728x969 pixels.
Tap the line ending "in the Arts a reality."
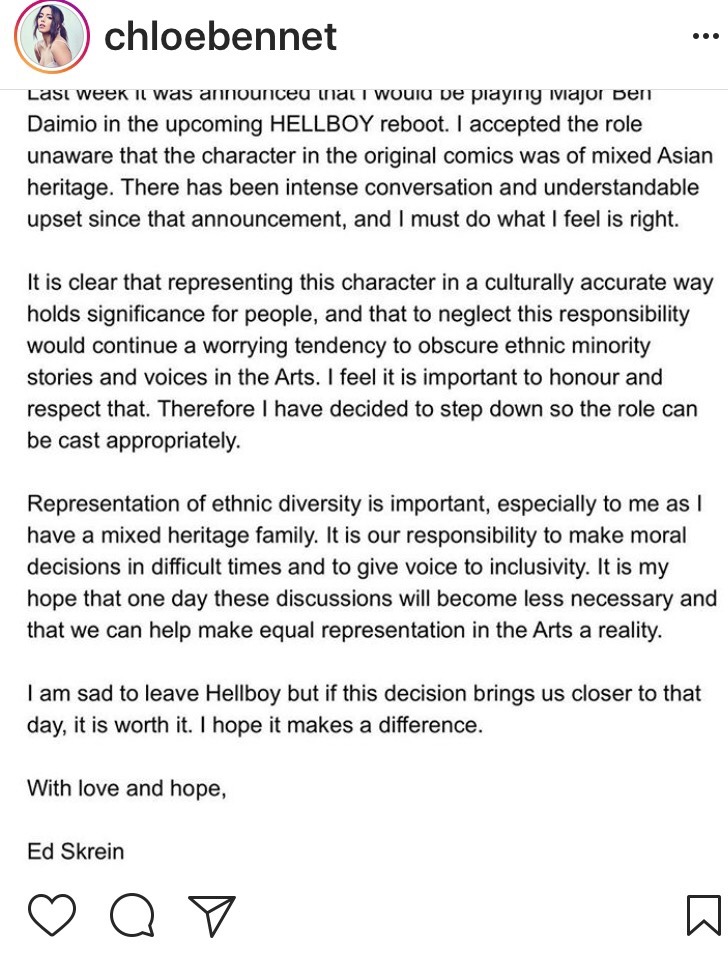[x=345, y=630]
